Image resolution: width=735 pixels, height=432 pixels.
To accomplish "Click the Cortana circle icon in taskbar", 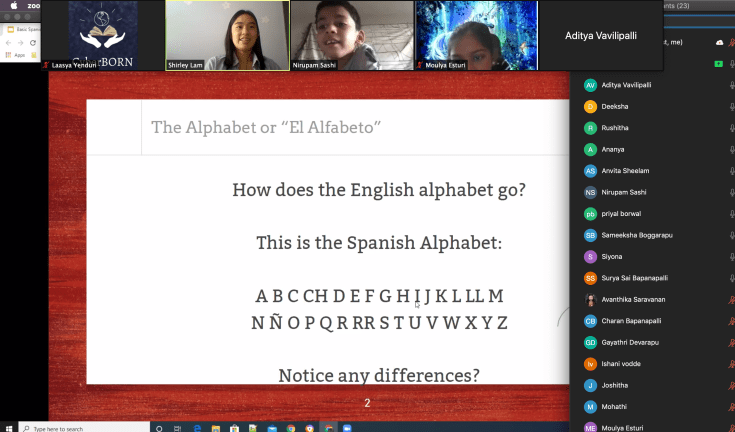I will pyautogui.click(x=159, y=427).
